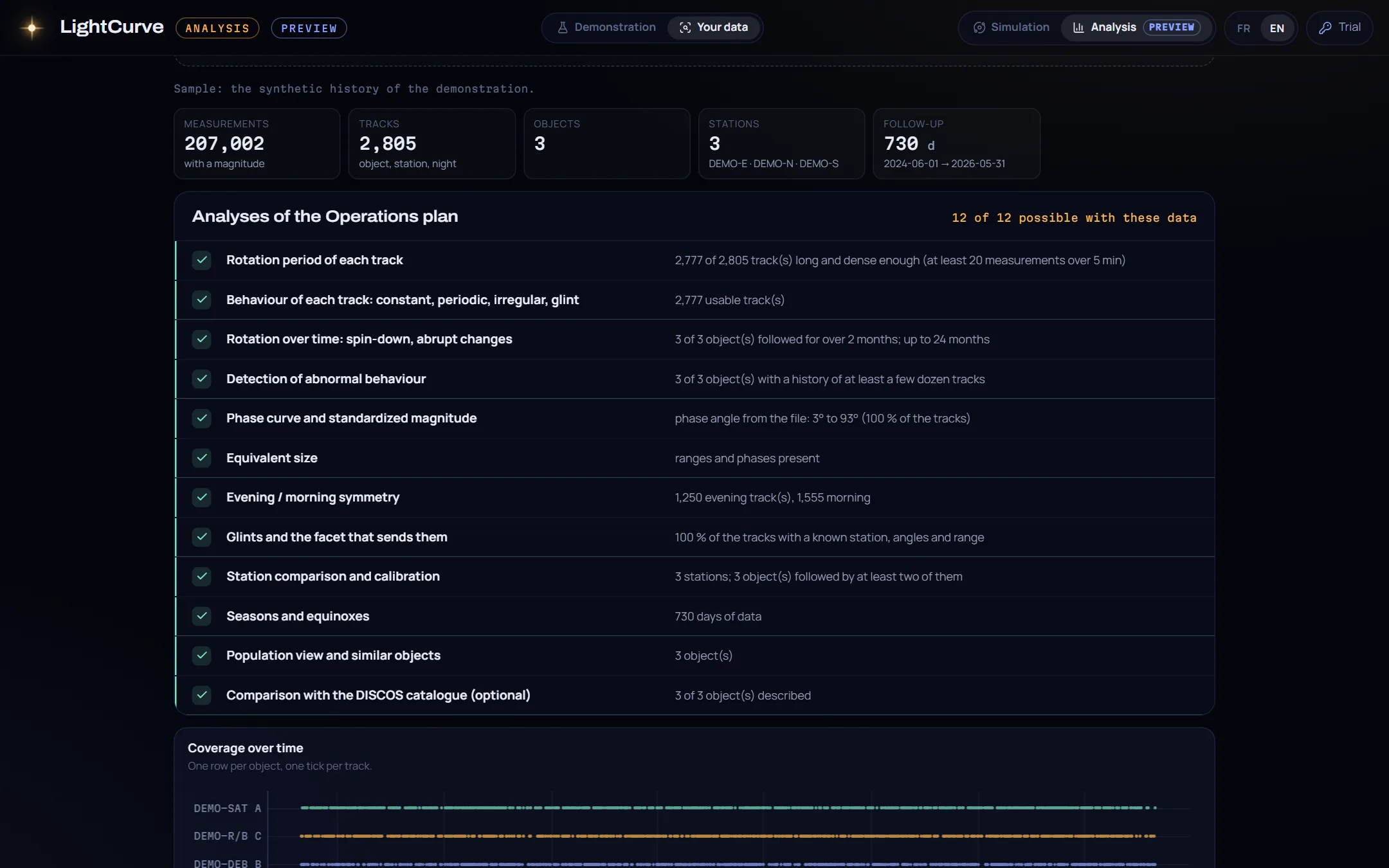The width and height of the screenshot is (1389, 868).
Task: Select the Your data tab
Action: pyautogui.click(x=714, y=28)
